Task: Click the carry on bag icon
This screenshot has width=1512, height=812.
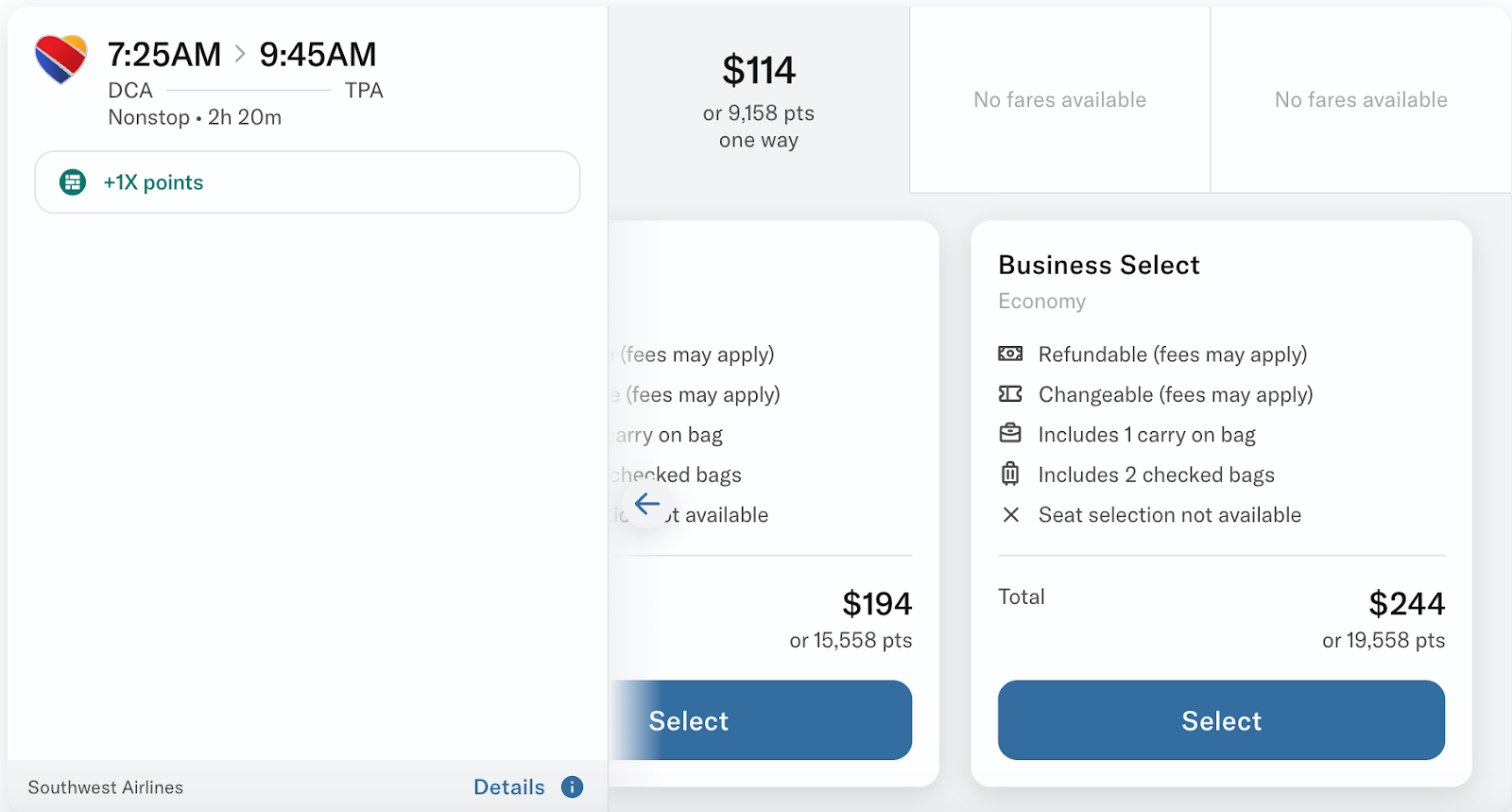Action: coord(1010,434)
